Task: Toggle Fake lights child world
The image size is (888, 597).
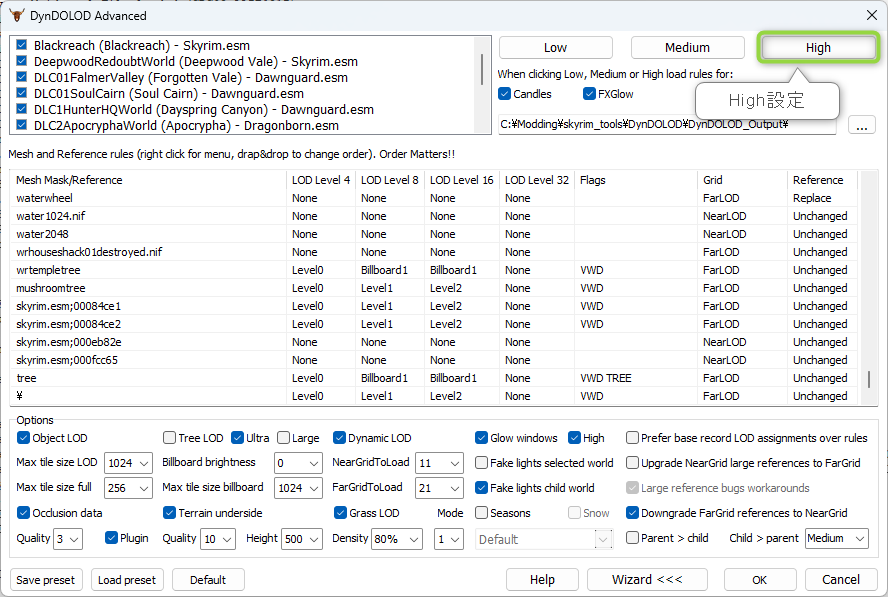Action: [481, 488]
